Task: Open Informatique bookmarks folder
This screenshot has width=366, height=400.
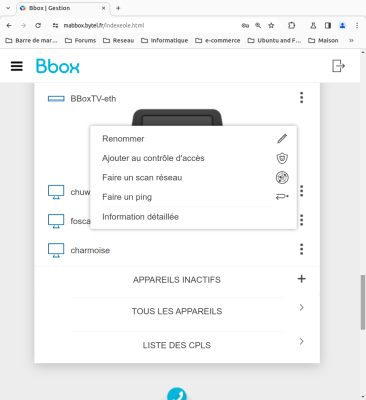Action: point(164,40)
